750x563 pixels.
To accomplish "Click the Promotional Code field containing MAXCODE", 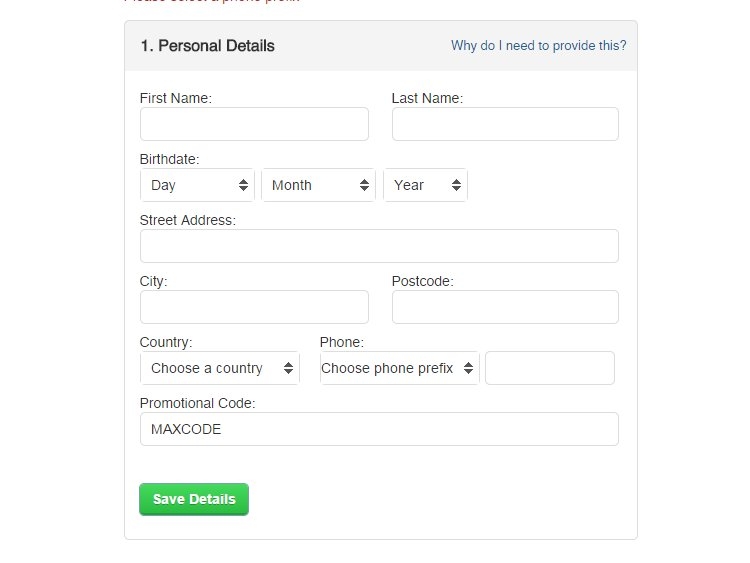I will tap(379, 429).
